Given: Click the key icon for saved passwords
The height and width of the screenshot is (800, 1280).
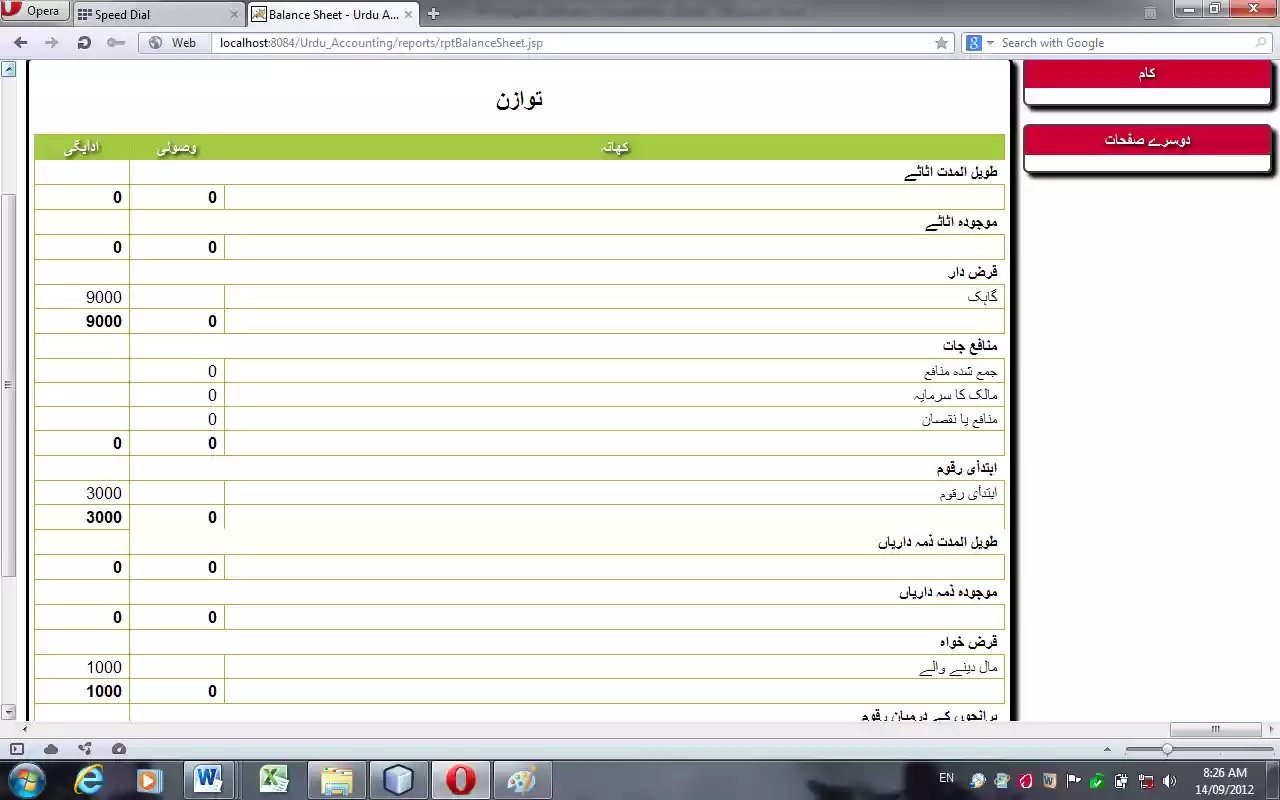Looking at the screenshot, I should [117, 42].
